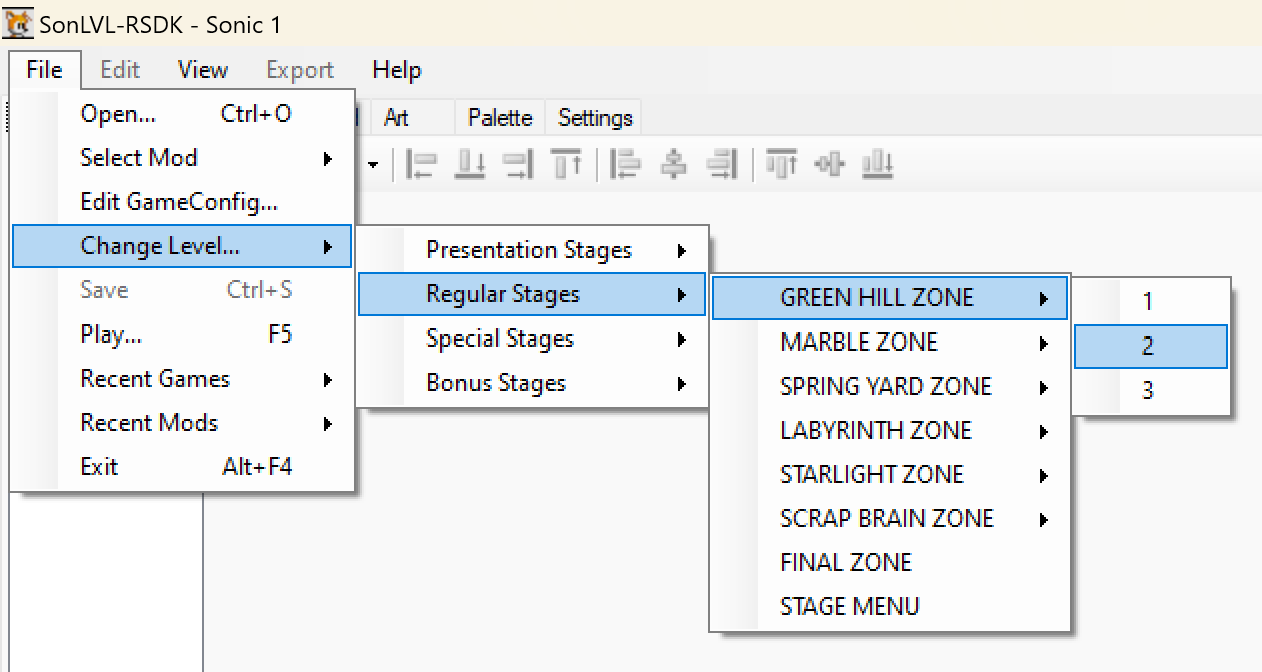This screenshot has width=1262, height=672.
Task: Click the Align Bottom toolbar icon
Action: [x=469, y=164]
